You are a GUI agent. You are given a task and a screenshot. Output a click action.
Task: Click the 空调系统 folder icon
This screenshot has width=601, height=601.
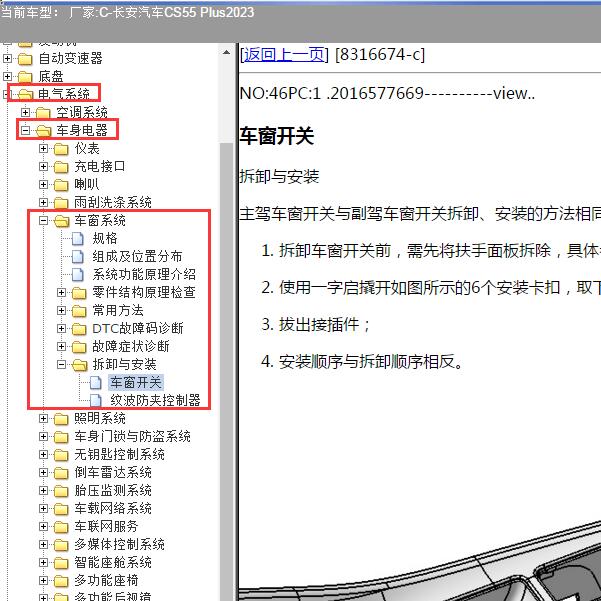click(43, 113)
